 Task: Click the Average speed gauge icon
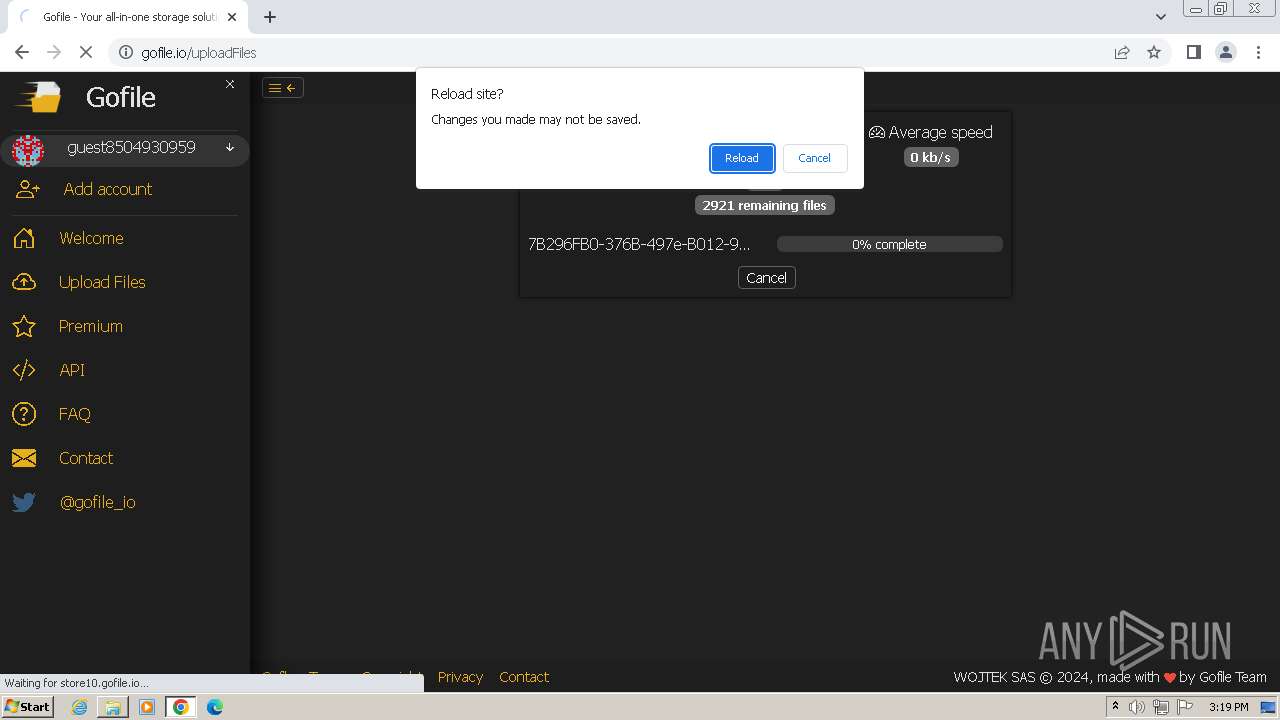pyautogui.click(x=877, y=132)
